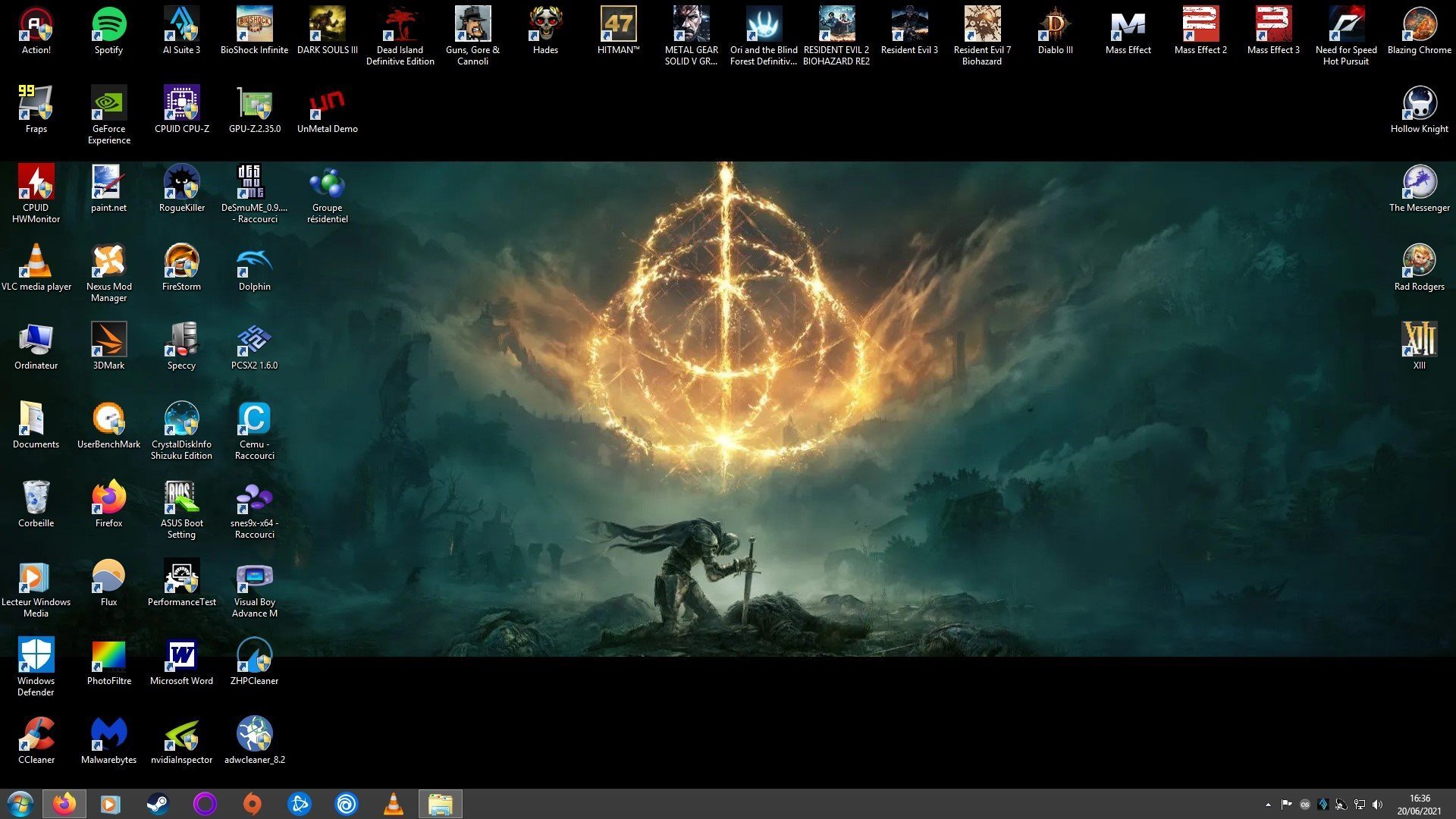Launch Resident Evil 3 shortcut

point(909,30)
